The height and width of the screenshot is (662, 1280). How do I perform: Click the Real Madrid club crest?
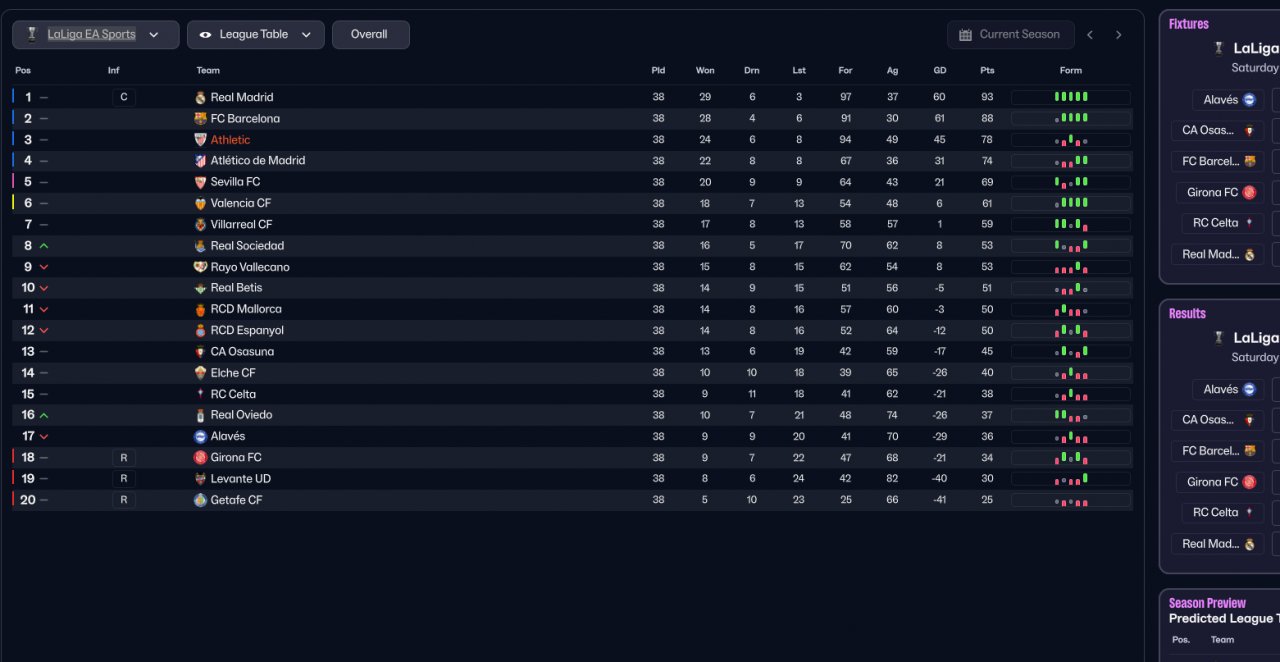tap(200, 98)
